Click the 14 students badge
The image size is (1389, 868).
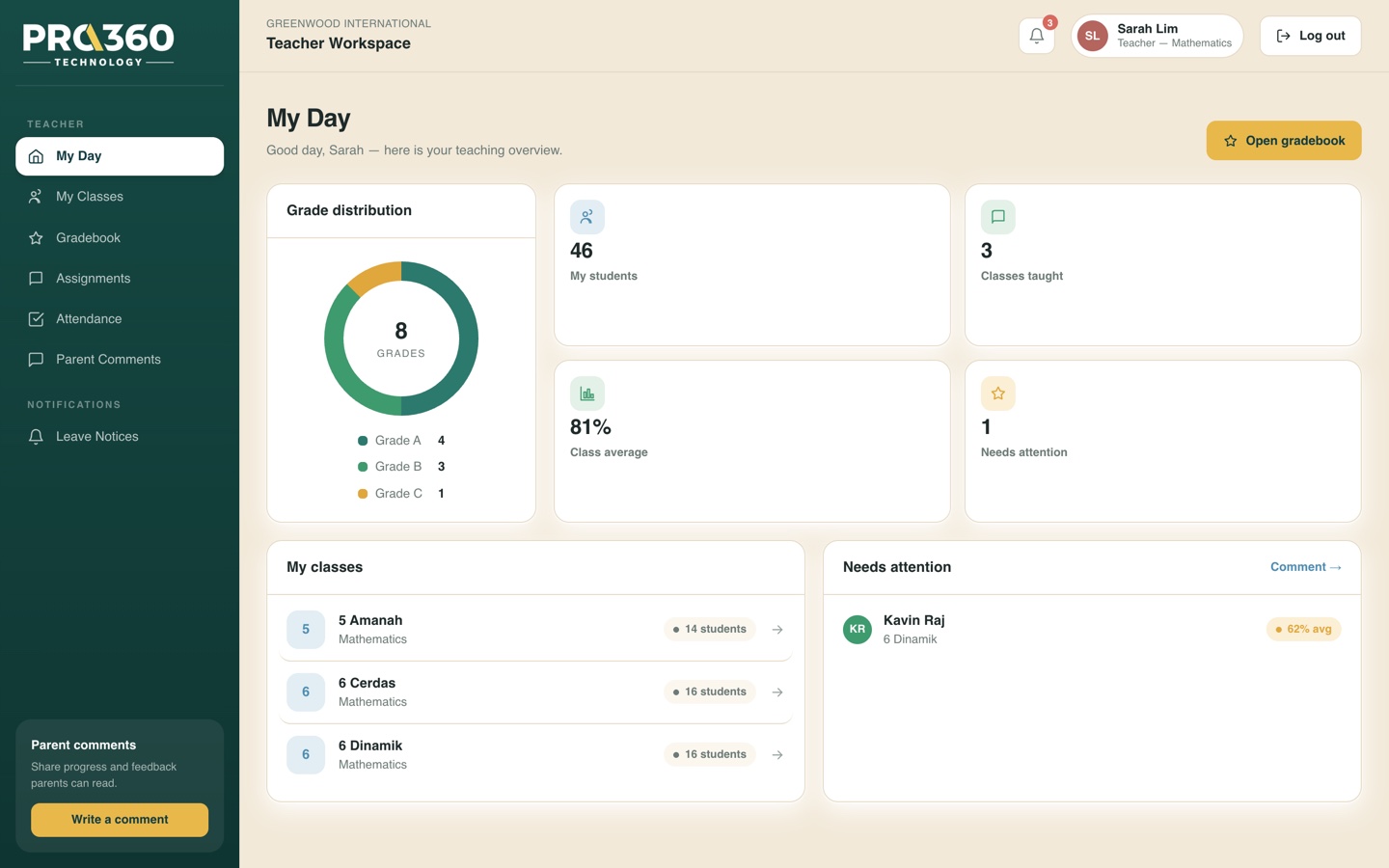tap(710, 630)
